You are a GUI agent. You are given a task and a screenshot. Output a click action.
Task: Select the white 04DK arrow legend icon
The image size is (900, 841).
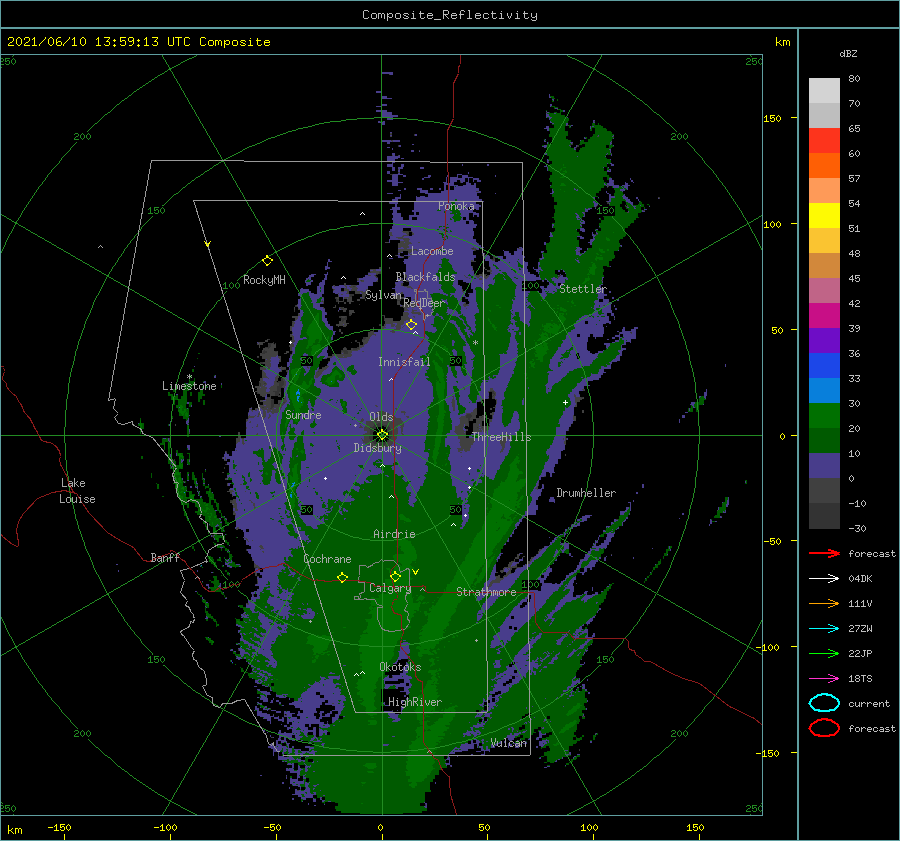824,578
